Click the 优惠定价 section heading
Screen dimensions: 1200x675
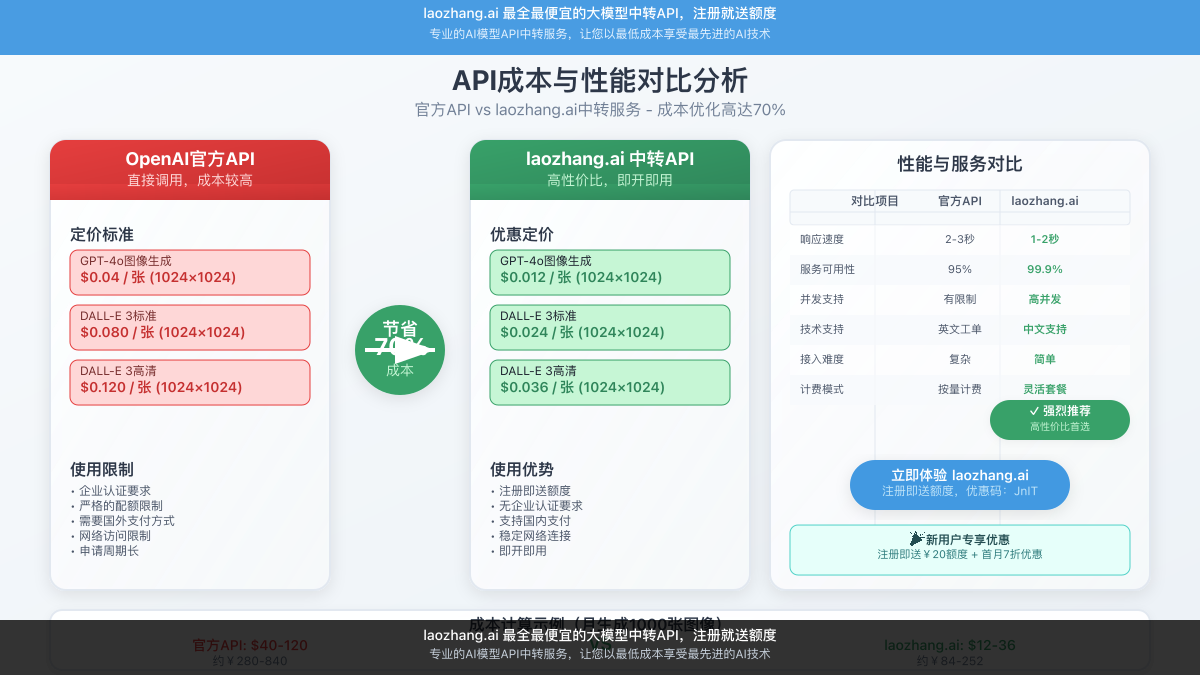tap(522, 235)
